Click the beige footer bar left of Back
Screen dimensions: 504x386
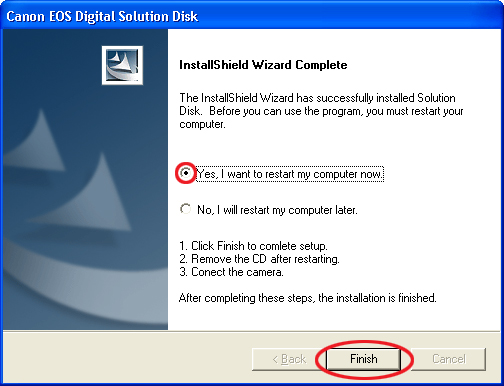(x=127, y=358)
